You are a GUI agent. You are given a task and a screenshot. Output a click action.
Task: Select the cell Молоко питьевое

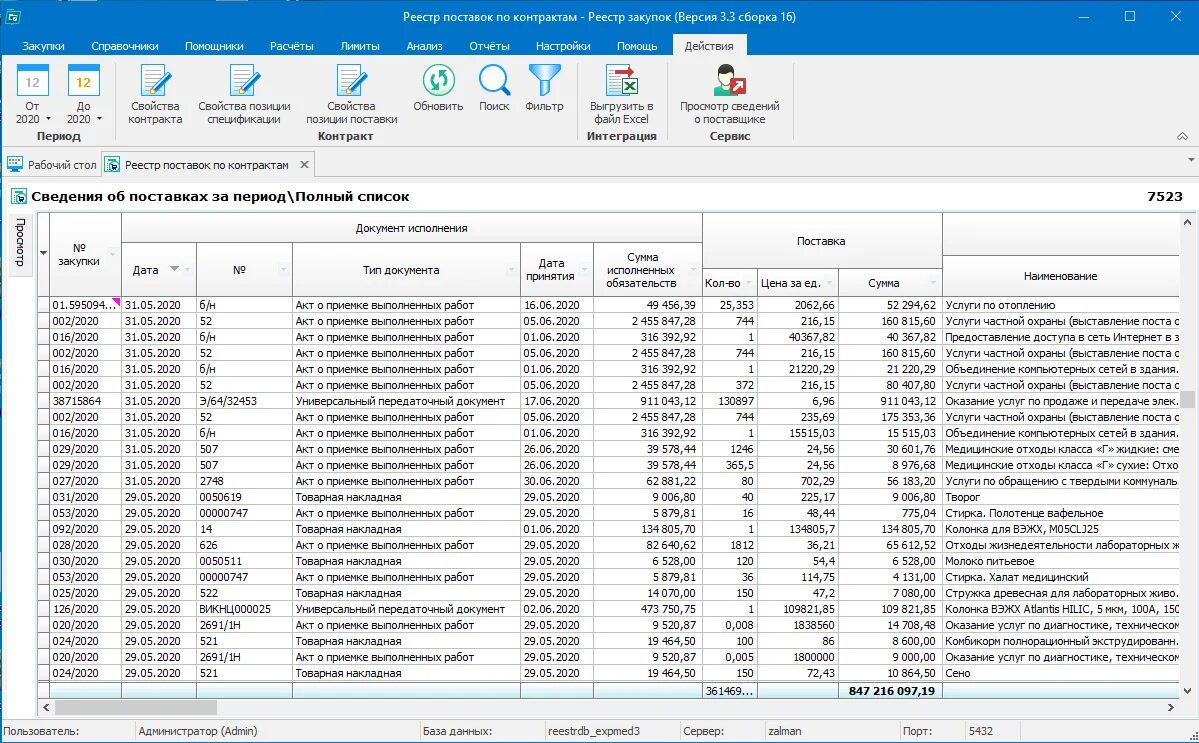[x=1061, y=561]
